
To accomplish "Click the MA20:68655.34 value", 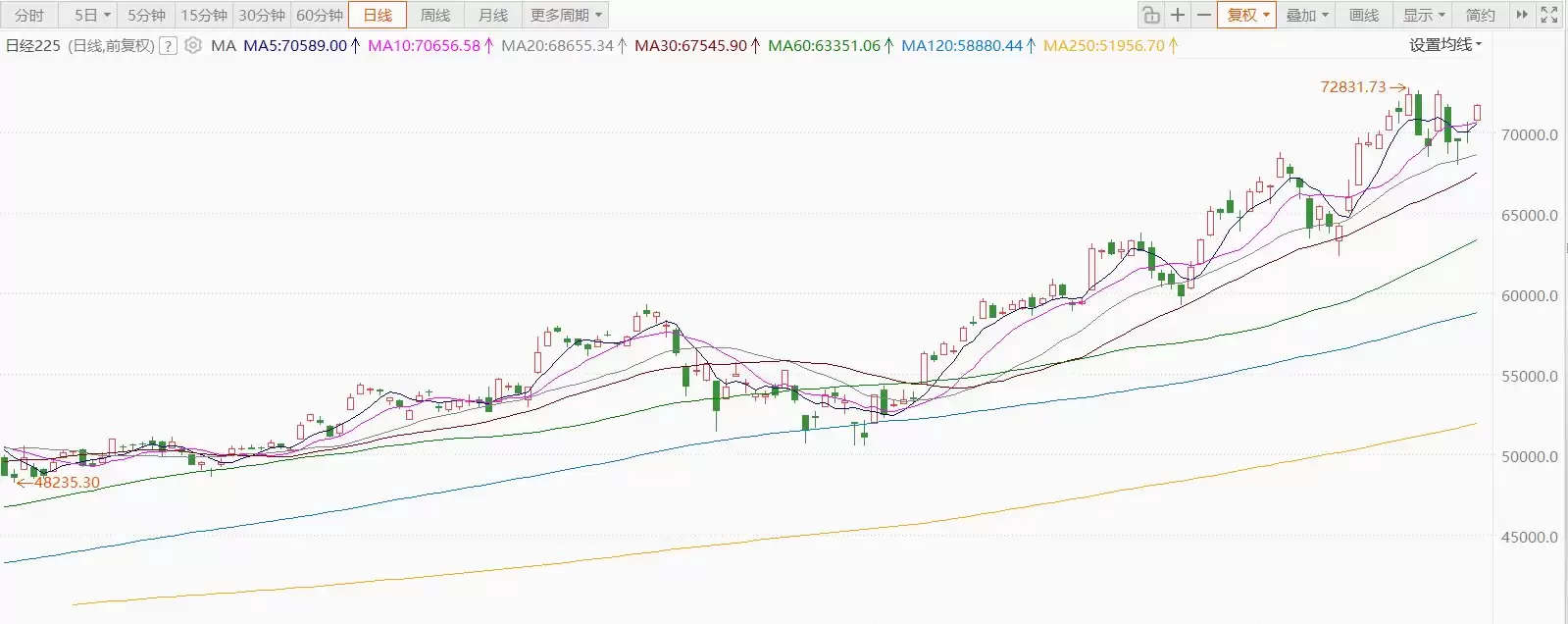I will coord(557,45).
